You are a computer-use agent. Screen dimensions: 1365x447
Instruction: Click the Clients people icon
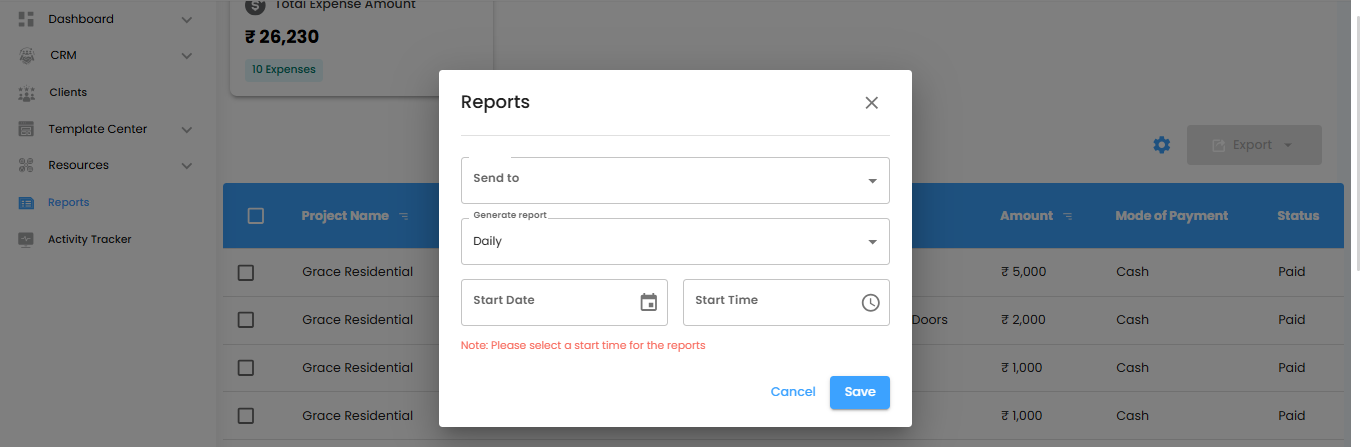coord(27,93)
